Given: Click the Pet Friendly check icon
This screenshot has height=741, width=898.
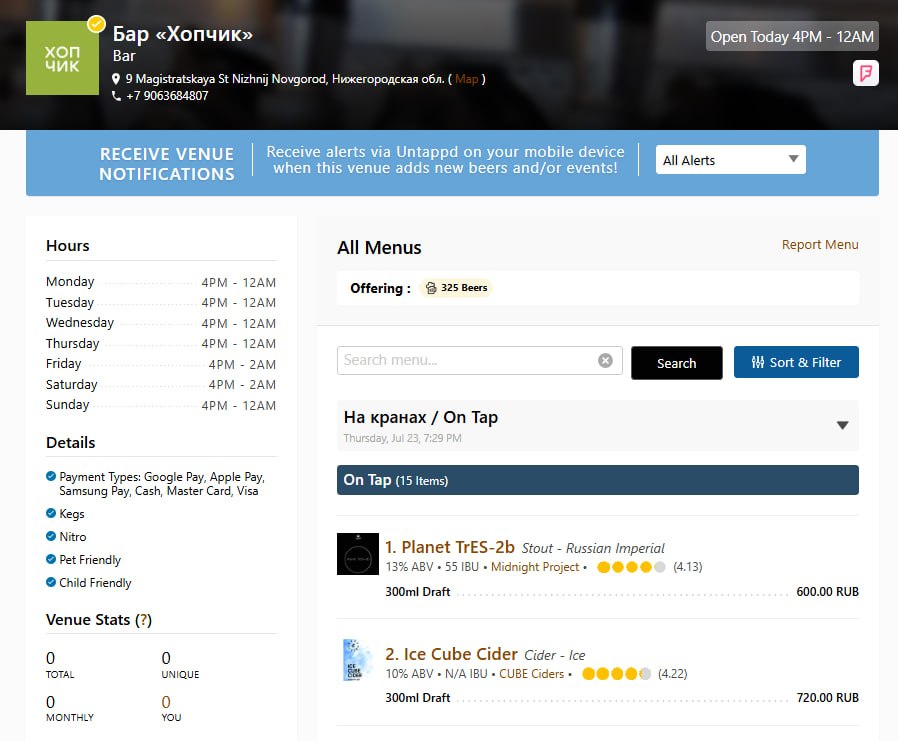Looking at the screenshot, I should (x=51, y=559).
